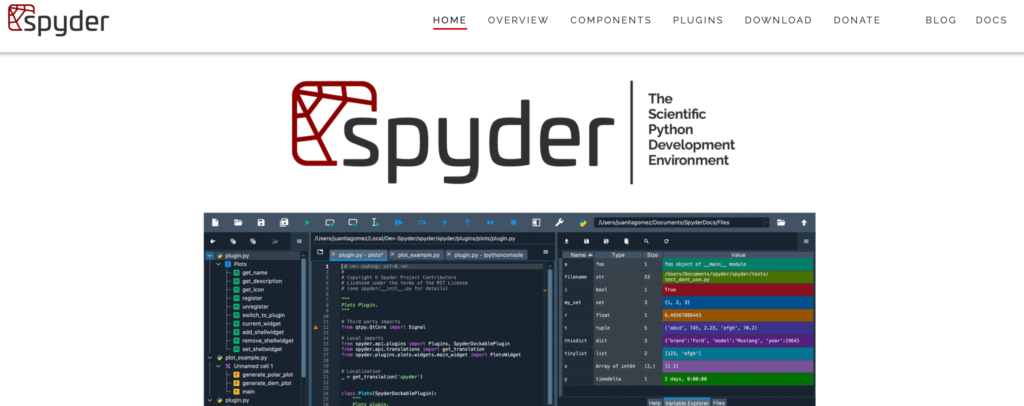The width and height of the screenshot is (1024, 406).
Task: Open the DONATE nav link
Action: point(856,20)
